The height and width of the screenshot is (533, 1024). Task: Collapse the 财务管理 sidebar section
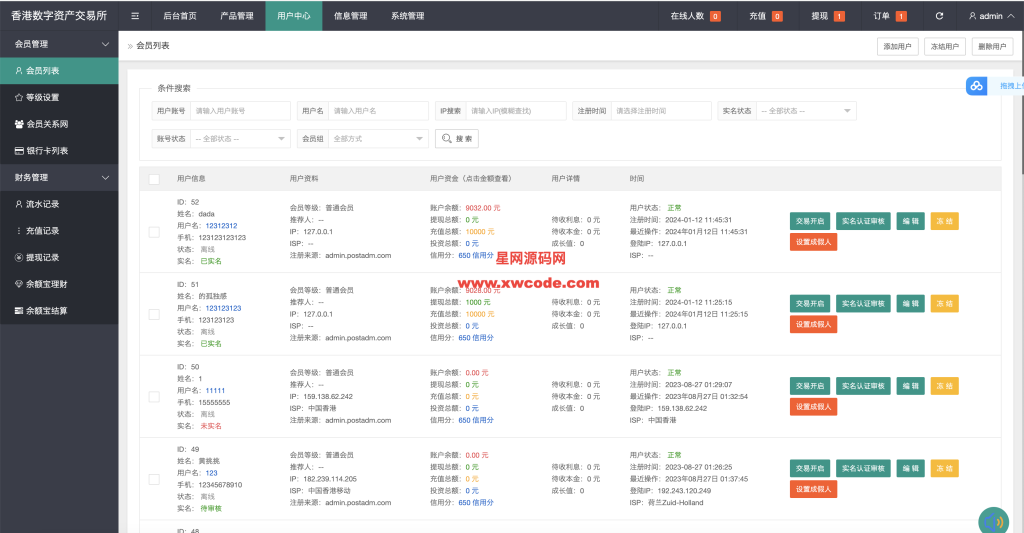pyautogui.click(x=106, y=178)
